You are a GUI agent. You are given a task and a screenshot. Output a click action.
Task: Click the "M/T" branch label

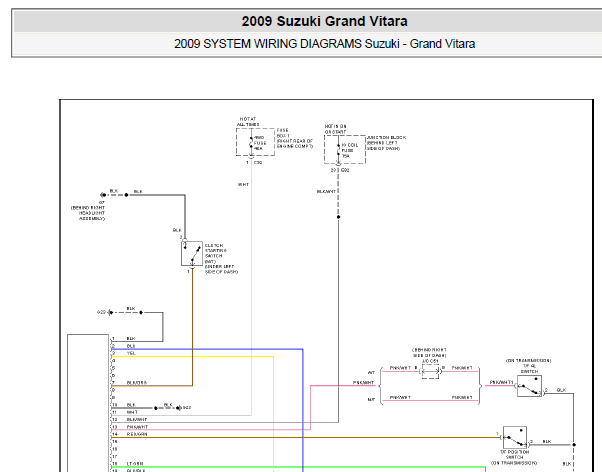coord(371,399)
